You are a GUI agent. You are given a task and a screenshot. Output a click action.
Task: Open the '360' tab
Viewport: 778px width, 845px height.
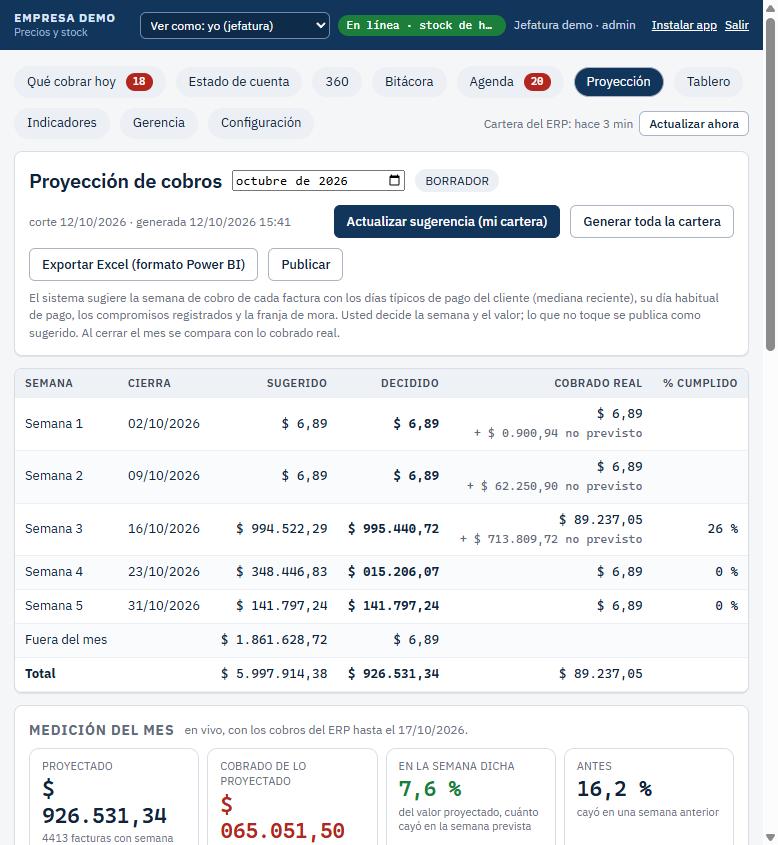337,82
